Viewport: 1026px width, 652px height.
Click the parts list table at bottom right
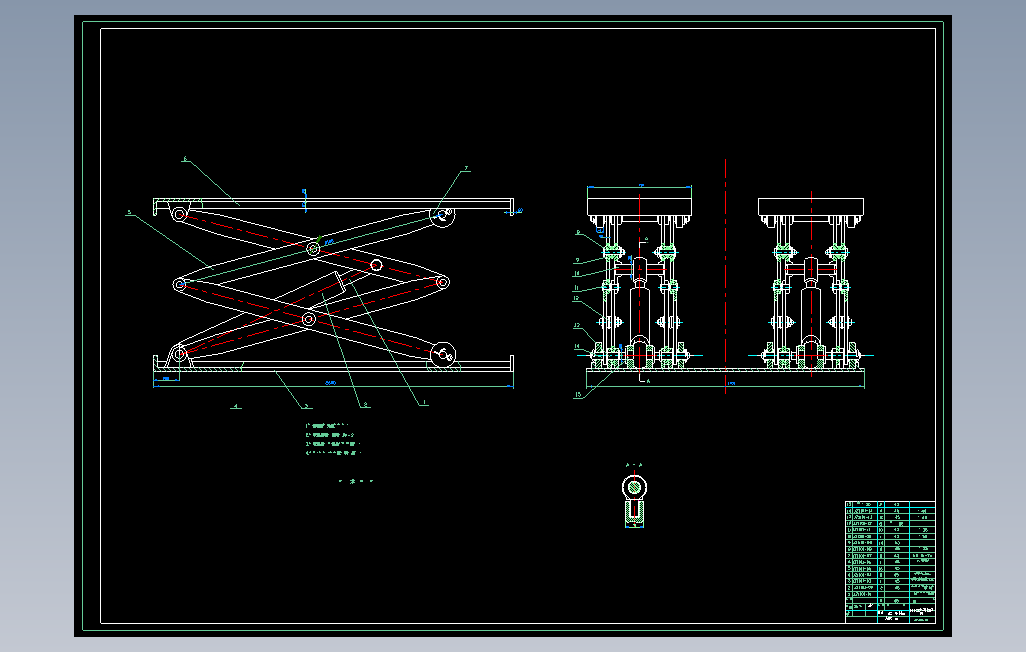(x=890, y=562)
